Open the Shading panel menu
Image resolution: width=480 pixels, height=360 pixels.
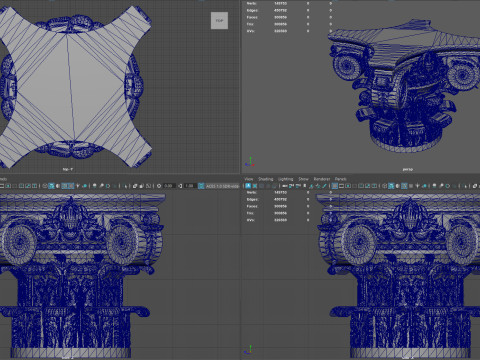pos(266,179)
